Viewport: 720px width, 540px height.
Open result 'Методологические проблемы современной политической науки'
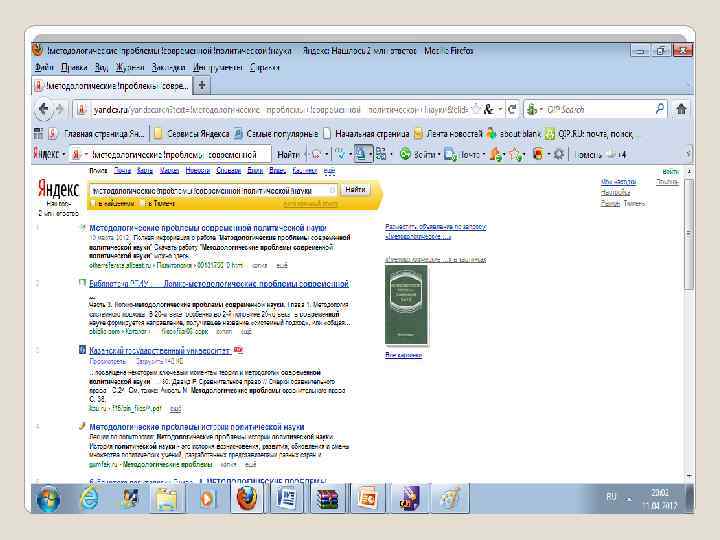point(208,228)
